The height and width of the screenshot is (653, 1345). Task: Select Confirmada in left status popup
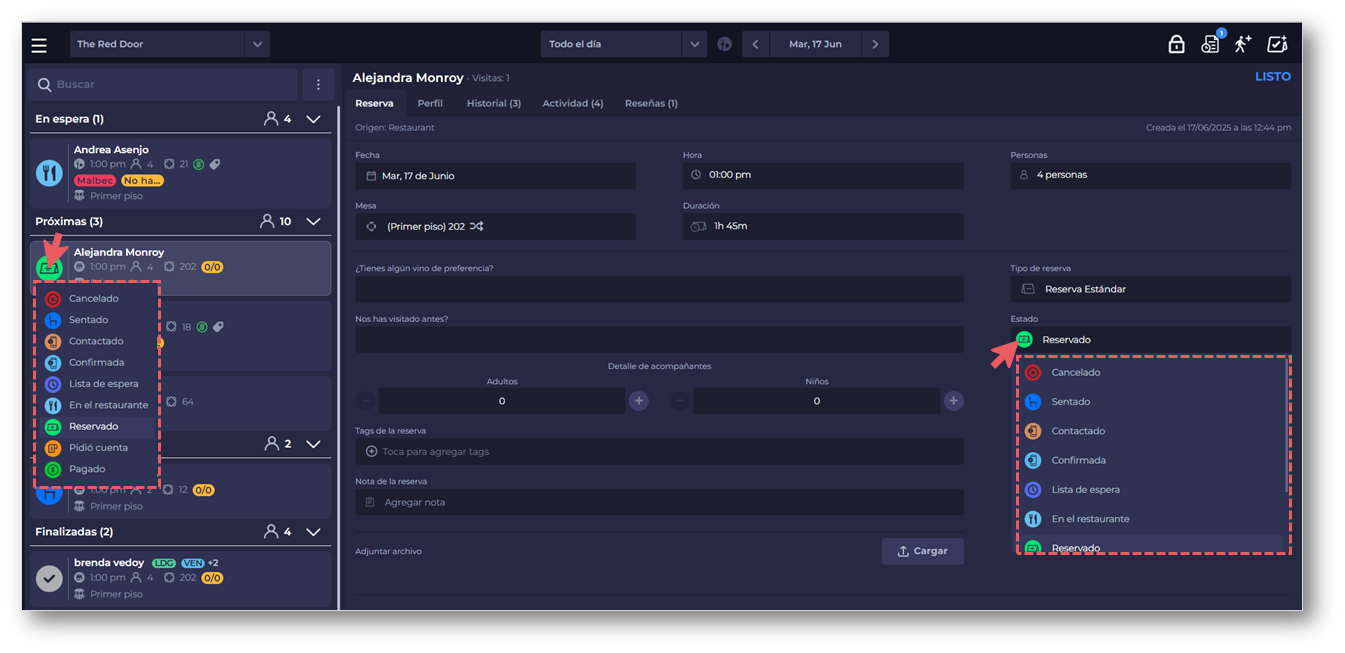click(x=97, y=362)
